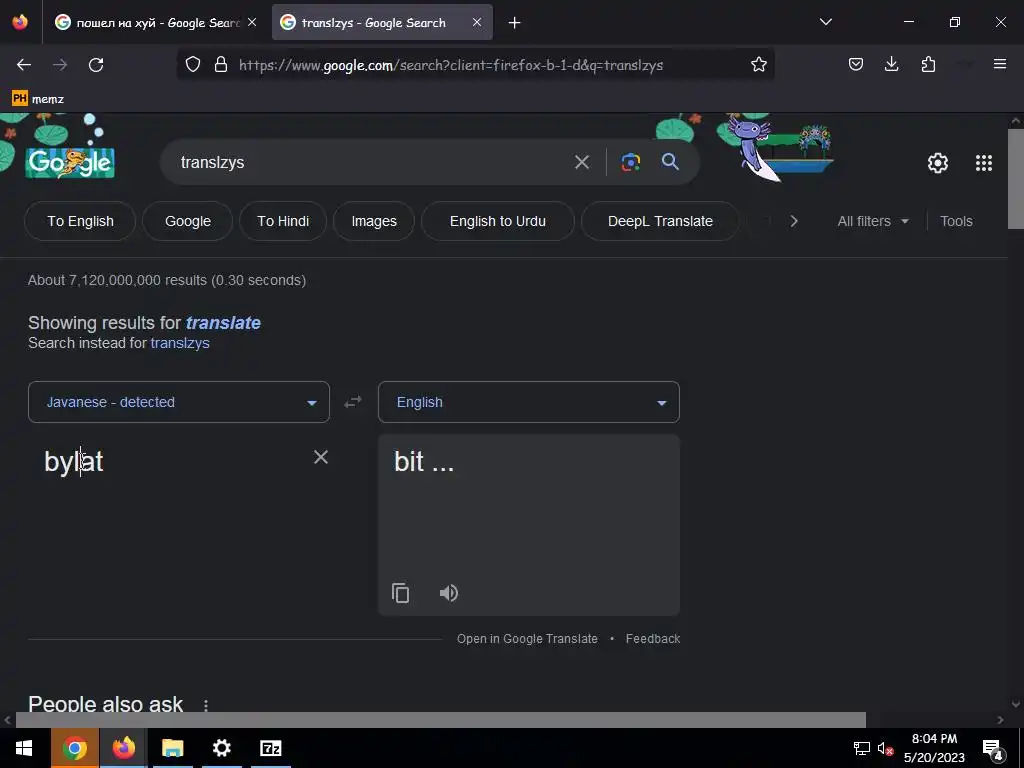Click the Firefox forward arrow
The width and height of the screenshot is (1024, 768).
60,65
